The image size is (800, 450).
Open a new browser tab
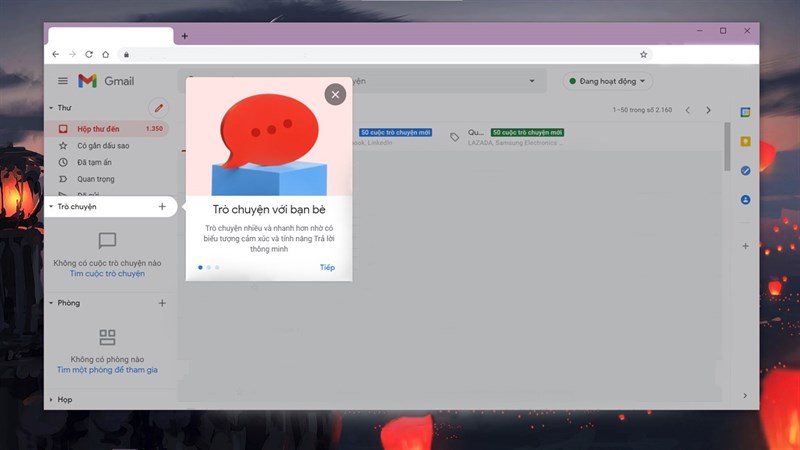click(x=185, y=36)
